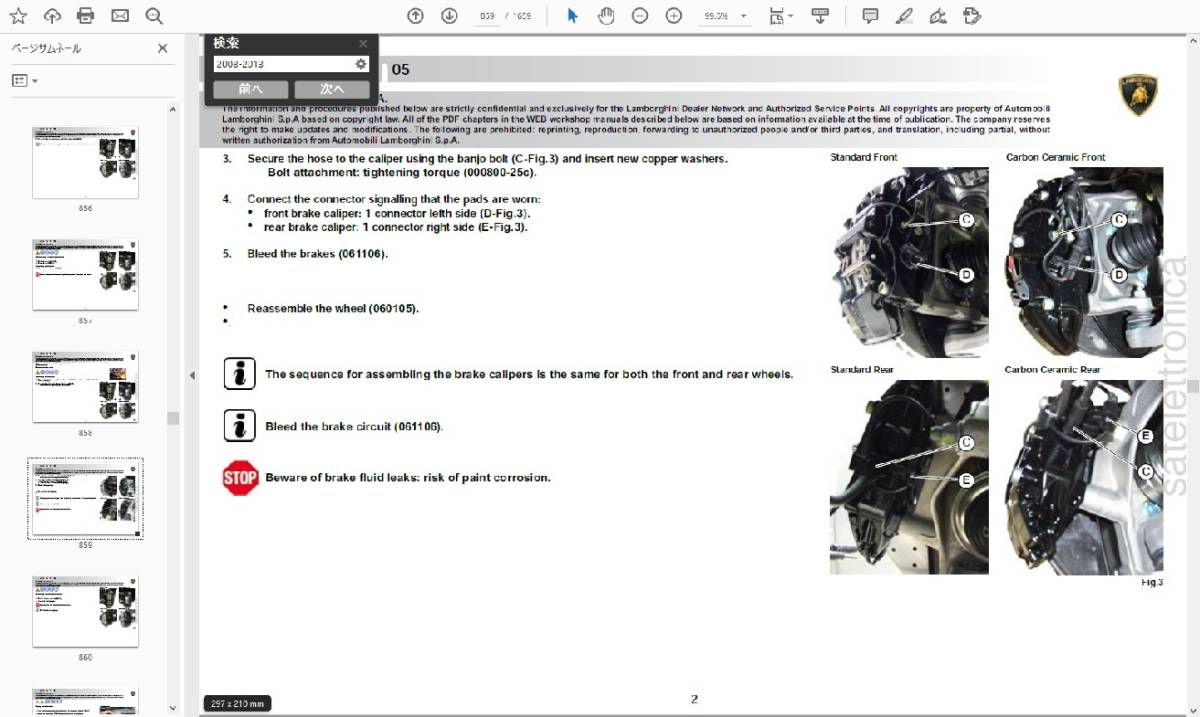Close the 検索 search box
Image resolution: width=1200 pixels, height=717 pixels.
point(363,43)
